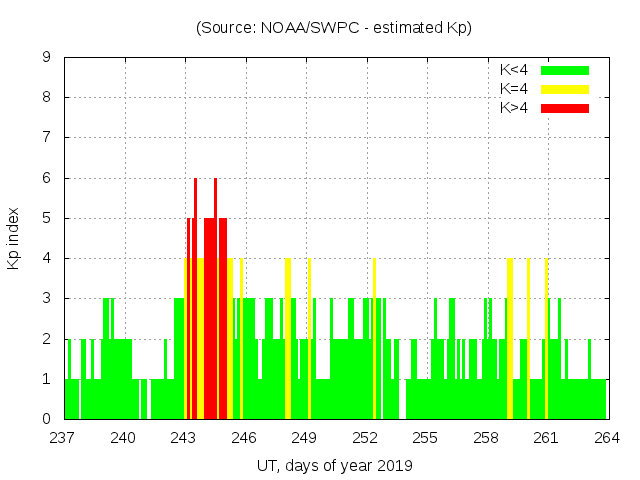Click the x-axis tick label 246
The height and width of the screenshot is (480, 640).
[x=244, y=438]
